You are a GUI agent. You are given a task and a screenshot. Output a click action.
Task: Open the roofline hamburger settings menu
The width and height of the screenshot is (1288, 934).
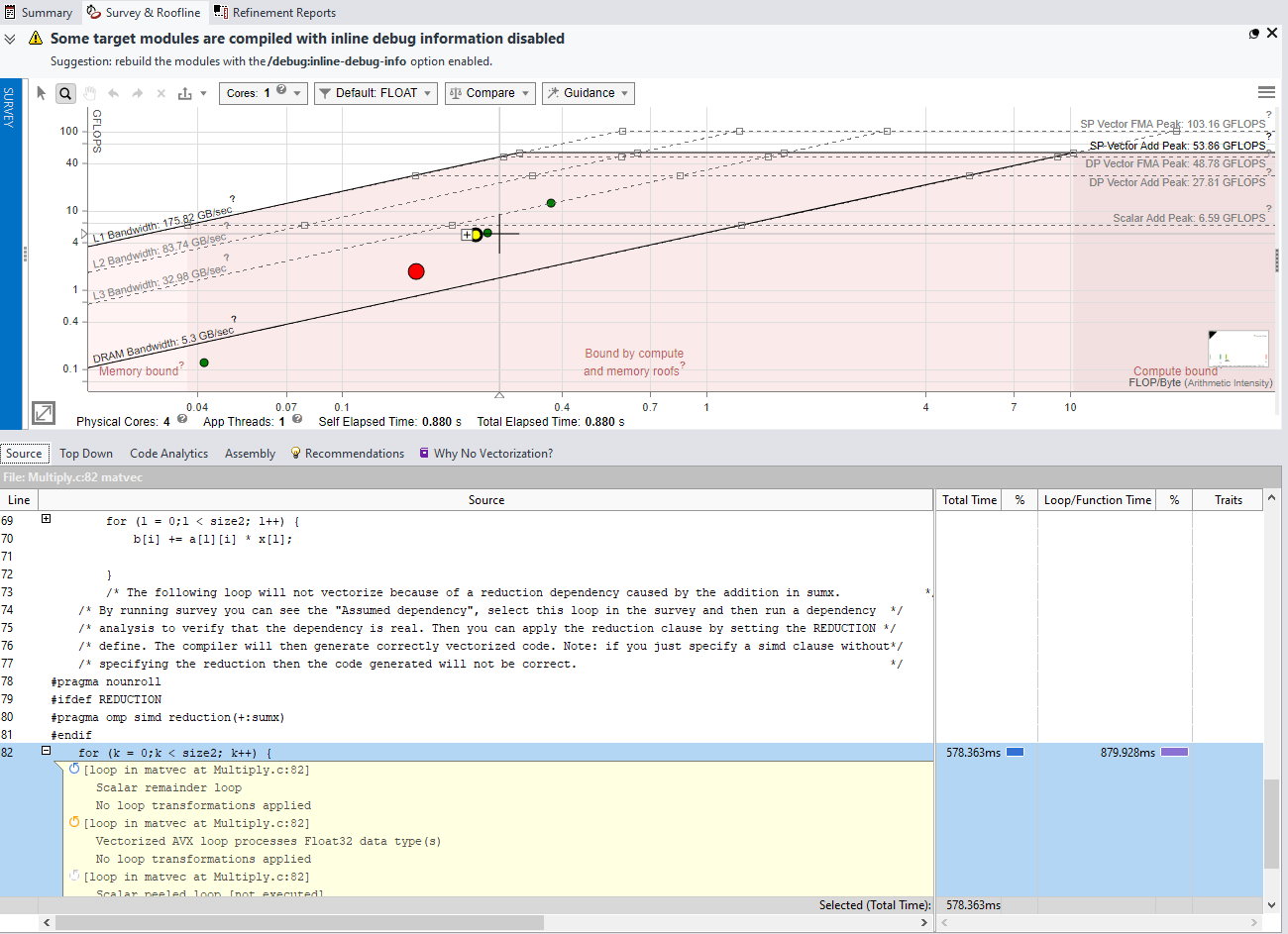(x=1265, y=92)
